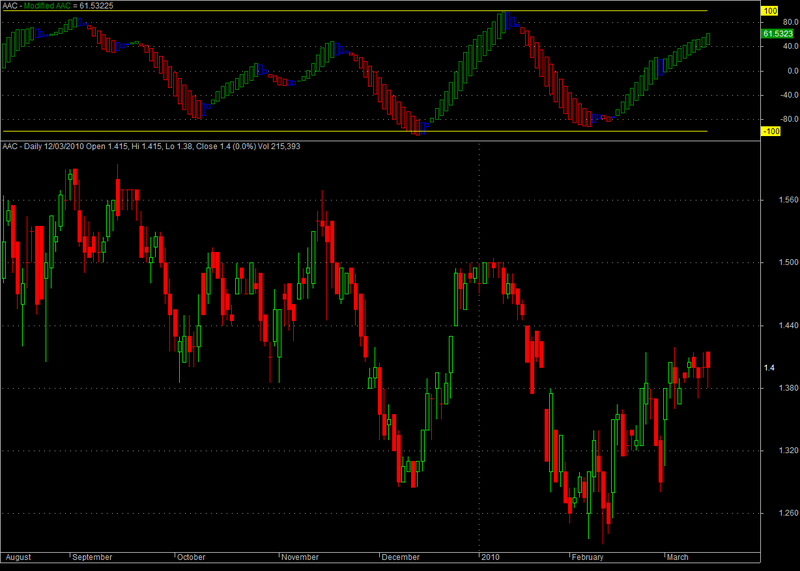
Task: Click the yellow 100 level label
Action: point(770,11)
